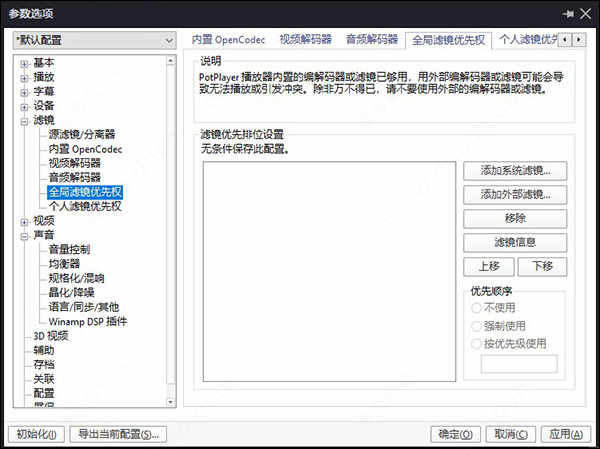Image resolution: width=600 pixels, height=449 pixels.
Task: Select 辅助 in the tree
Action: click(x=44, y=351)
